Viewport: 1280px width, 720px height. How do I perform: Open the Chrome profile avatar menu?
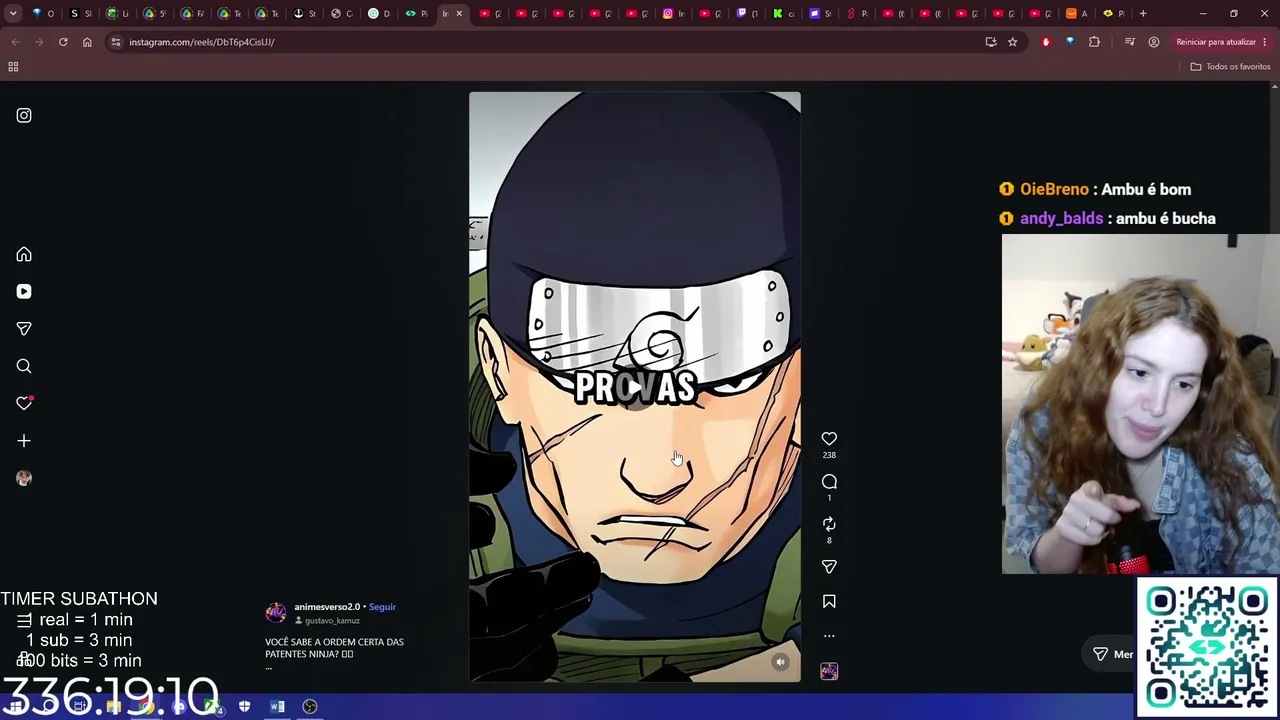pyautogui.click(x=1154, y=42)
